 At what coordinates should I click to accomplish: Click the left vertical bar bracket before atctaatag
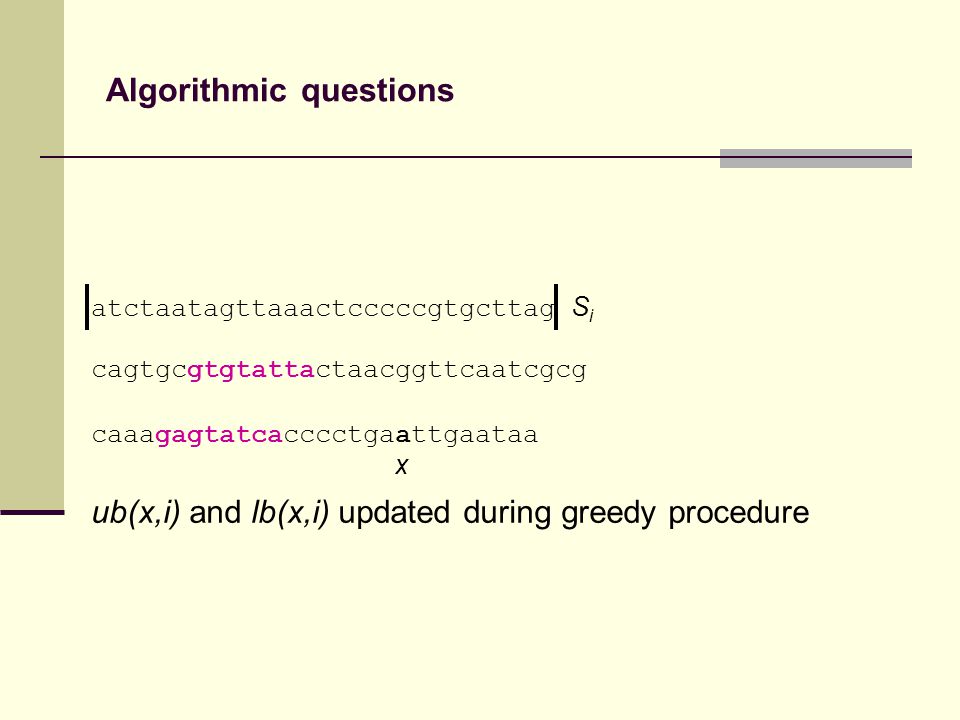point(87,307)
